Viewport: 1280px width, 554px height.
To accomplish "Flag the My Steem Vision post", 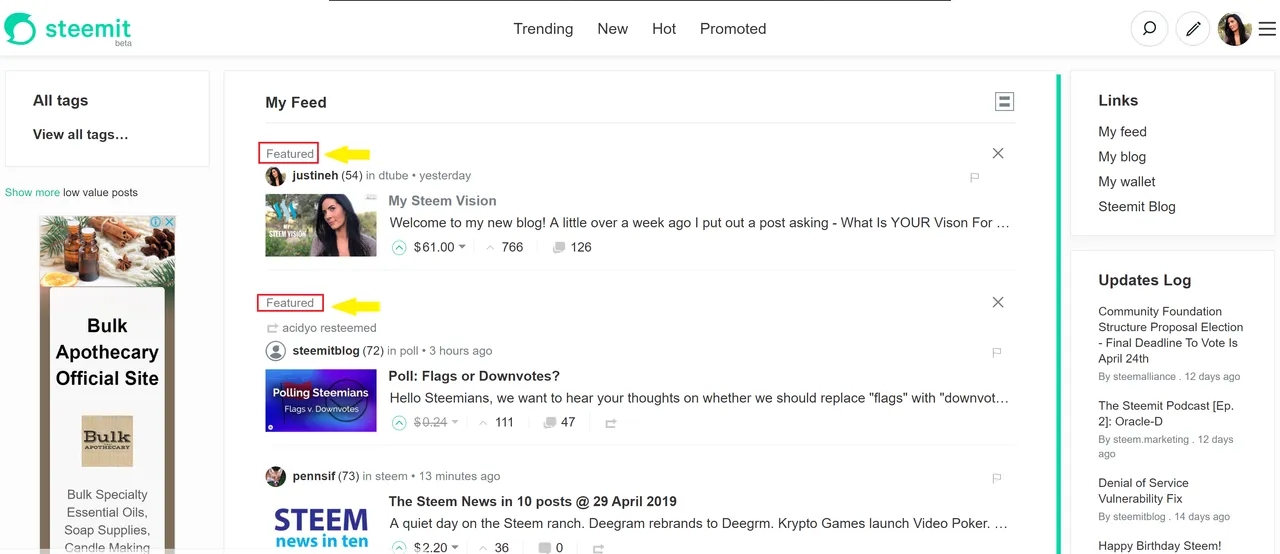I will [x=975, y=177].
